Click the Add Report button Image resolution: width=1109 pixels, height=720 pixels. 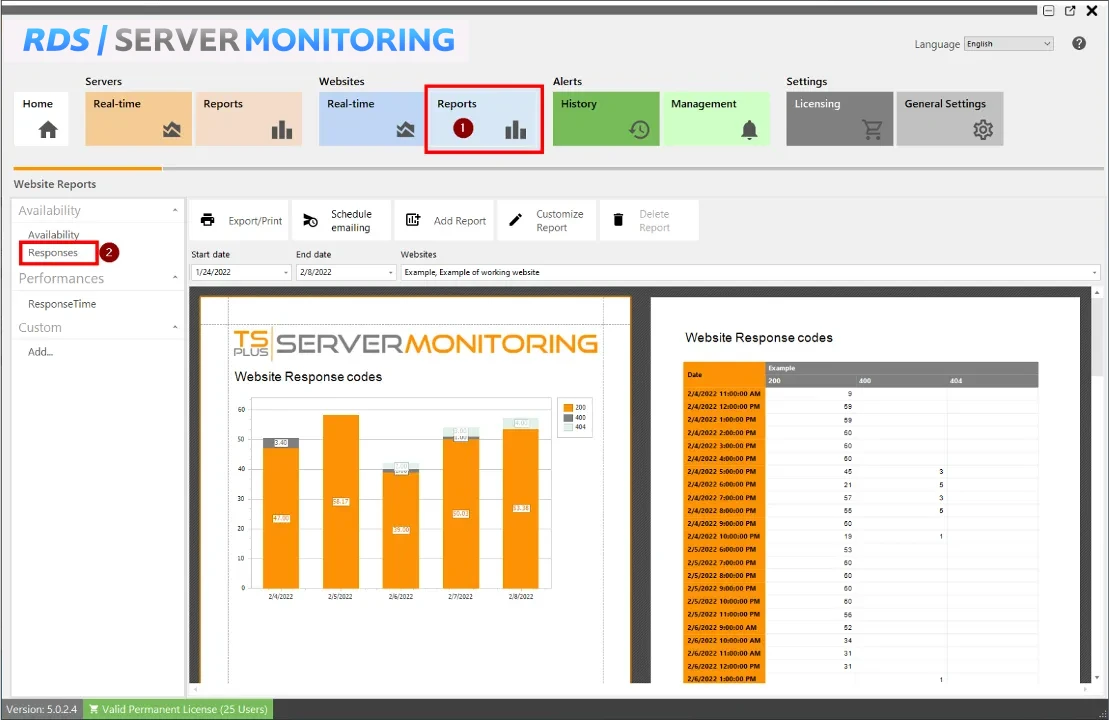click(x=446, y=221)
